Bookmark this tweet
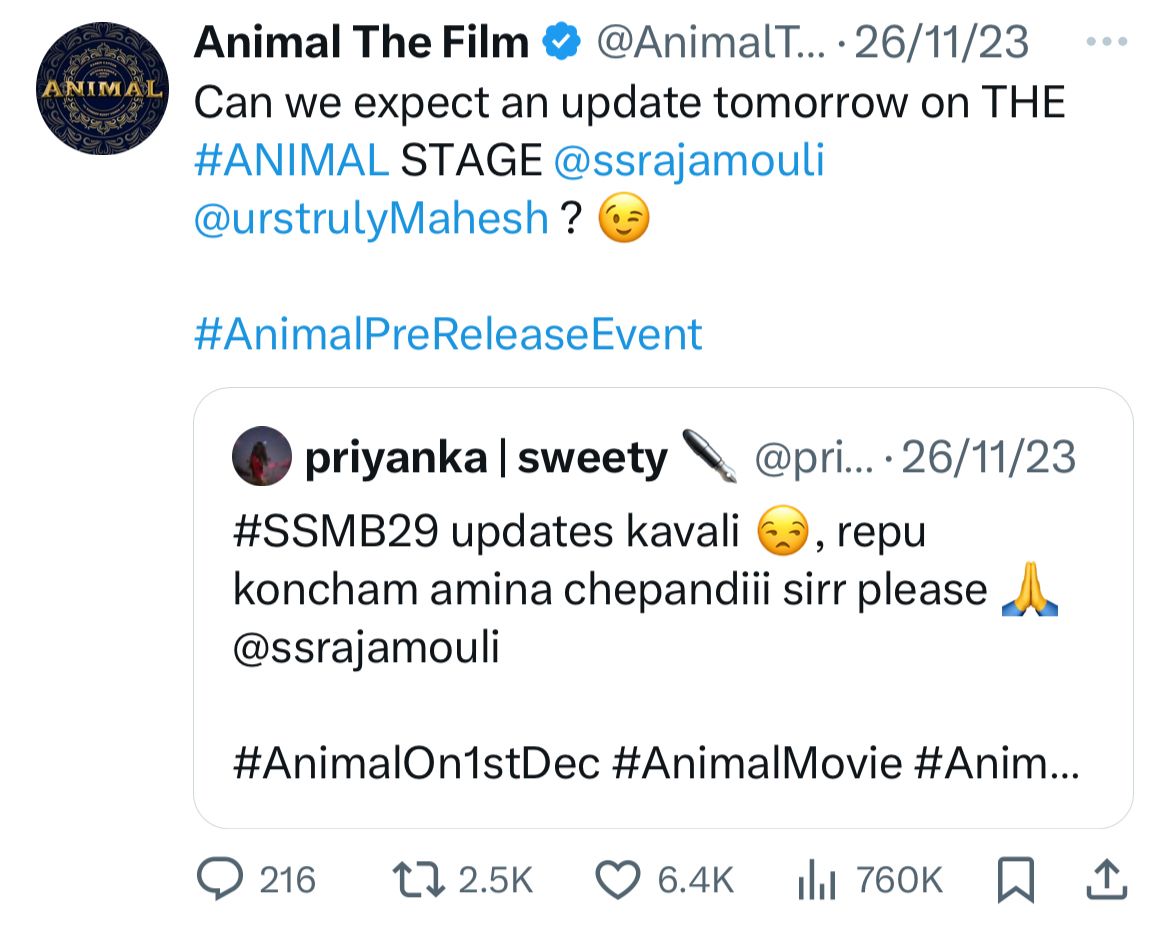 coord(1017,879)
